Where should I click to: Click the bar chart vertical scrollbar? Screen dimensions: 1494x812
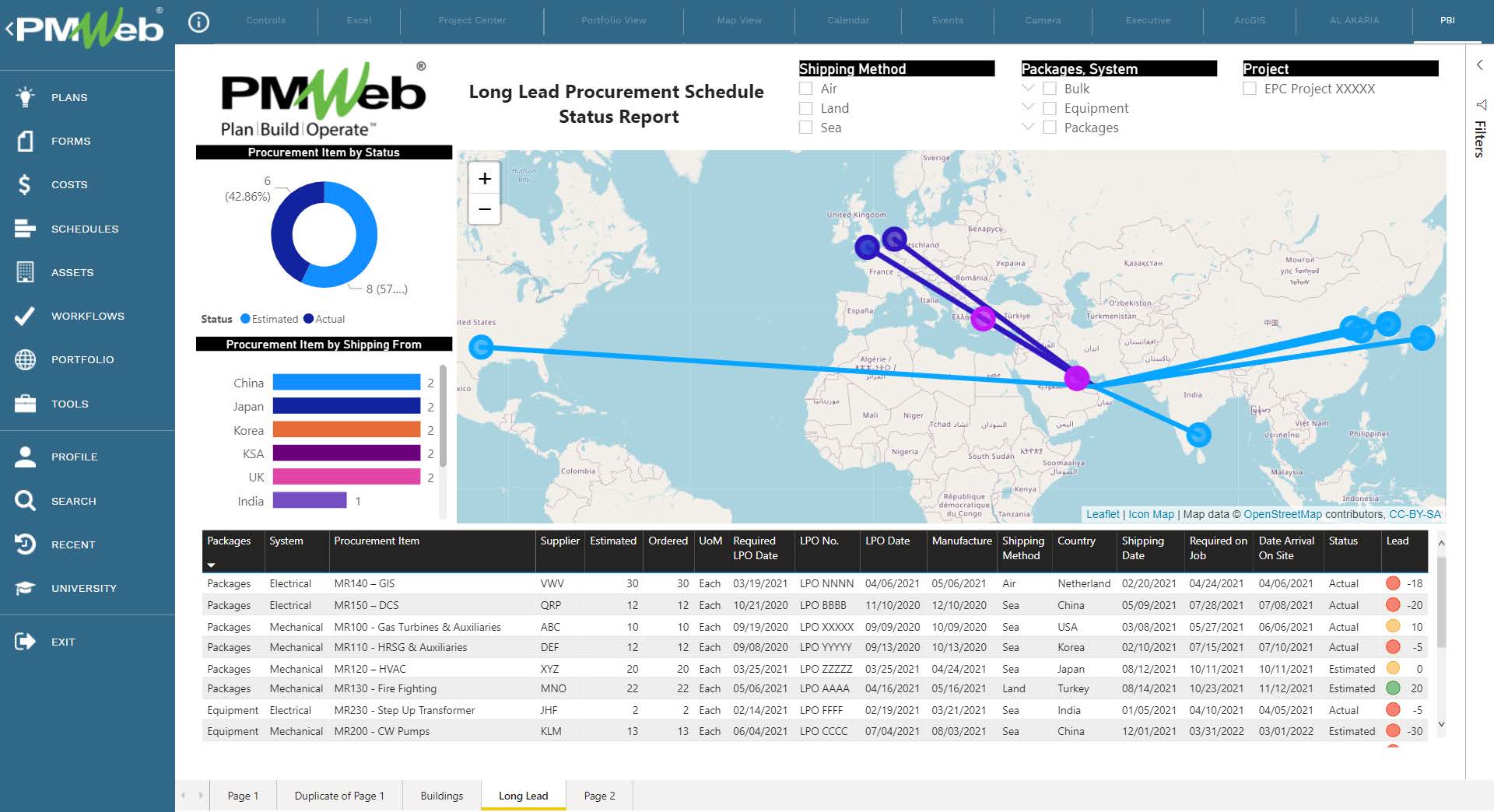[x=443, y=416]
